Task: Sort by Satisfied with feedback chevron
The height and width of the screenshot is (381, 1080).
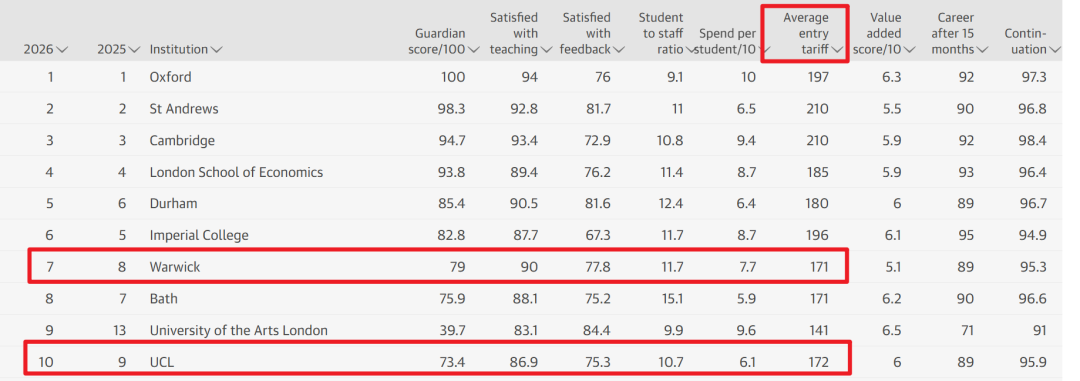Action: coord(619,50)
